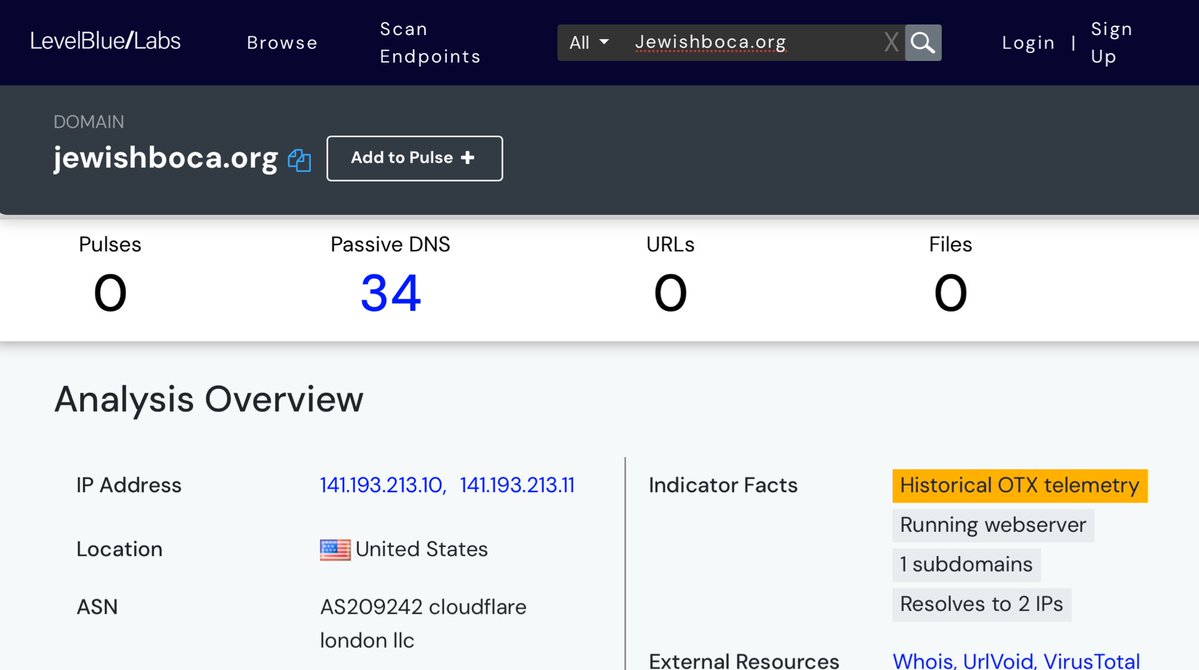Screen dimensions: 1199x670
Task: View the 34 Passive DNS records
Action: pyautogui.click(x=390, y=293)
